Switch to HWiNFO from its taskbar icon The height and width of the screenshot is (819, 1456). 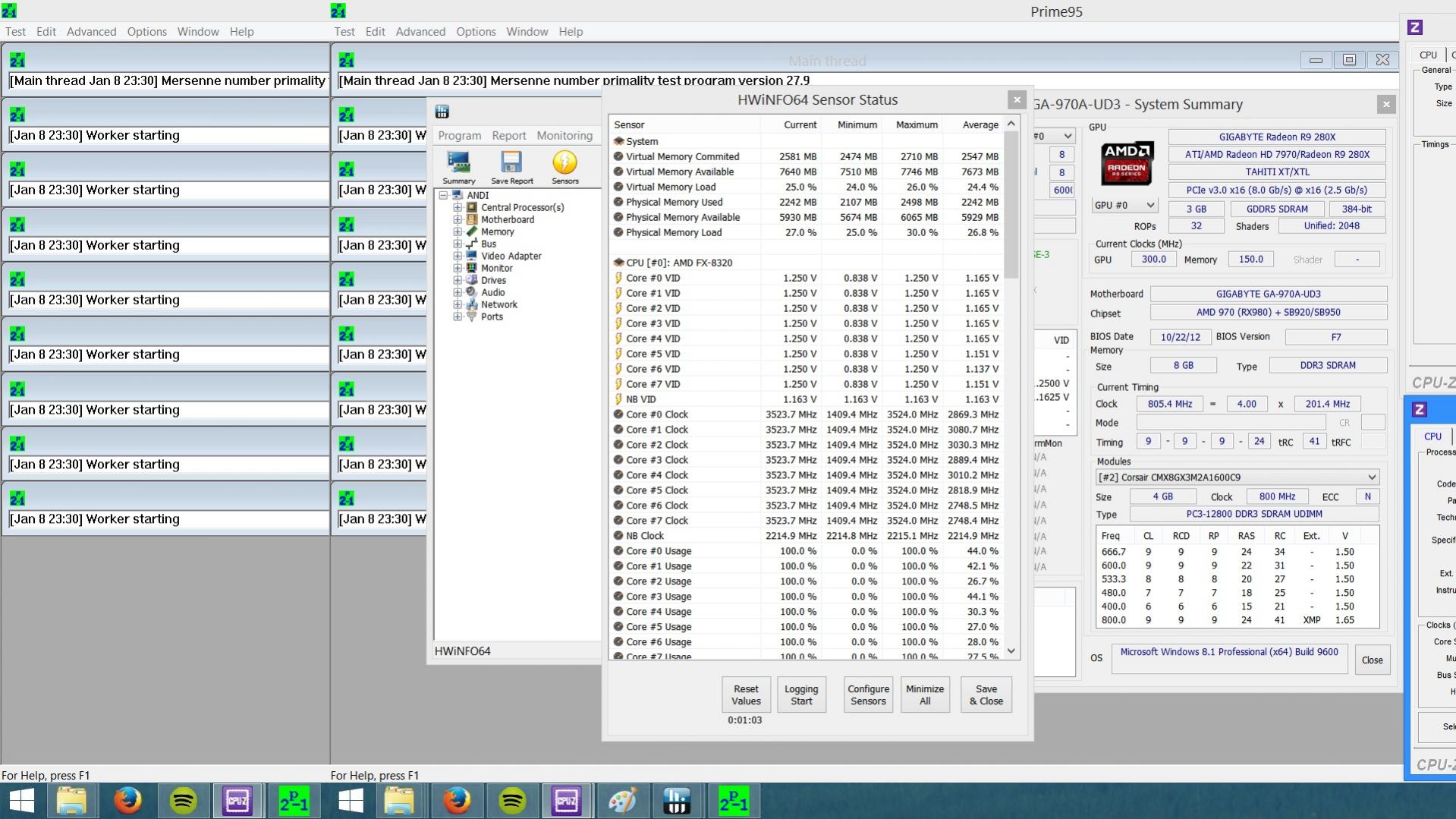click(677, 801)
